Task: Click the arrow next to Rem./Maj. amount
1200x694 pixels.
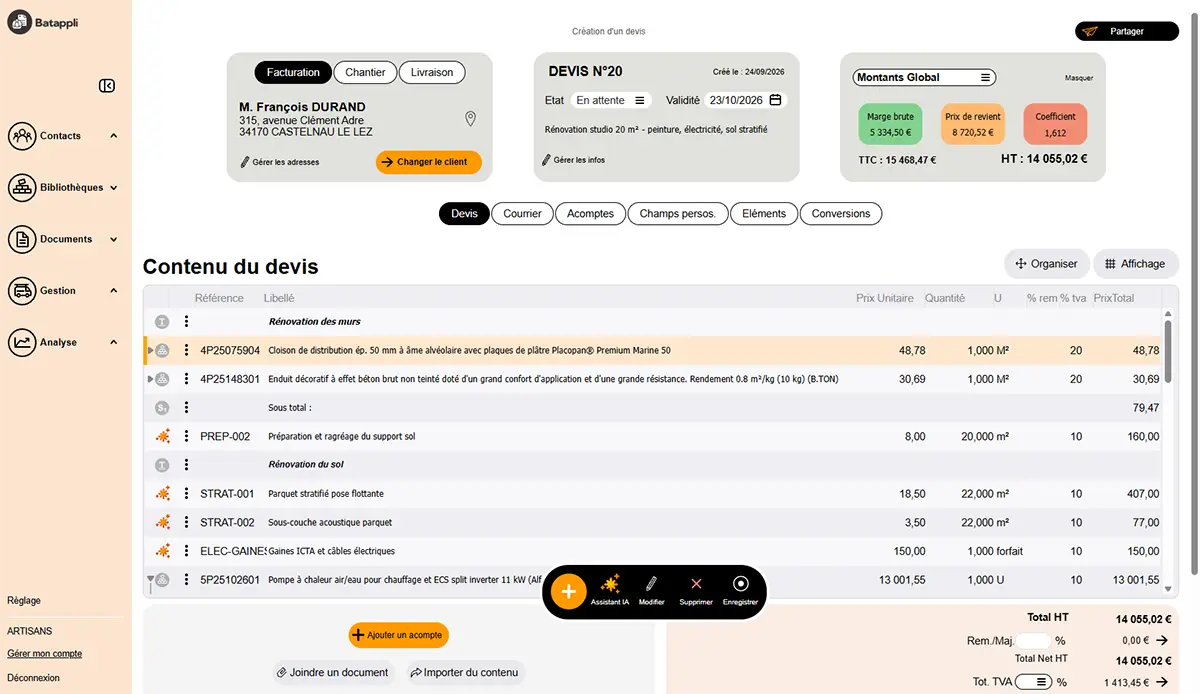Action: pyautogui.click(x=1162, y=640)
